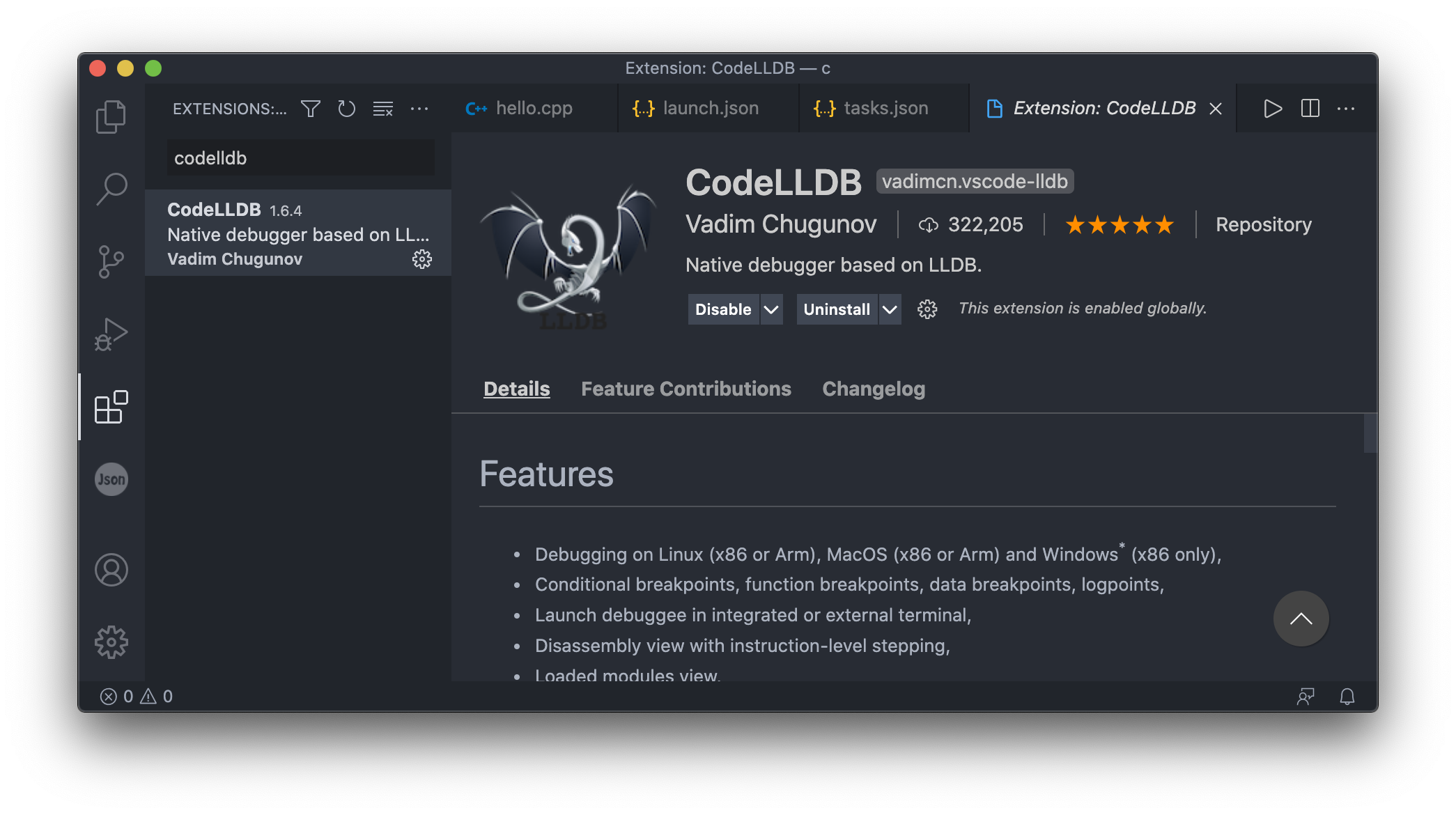Open the manage gear beside Uninstall button

(x=927, y=309)
